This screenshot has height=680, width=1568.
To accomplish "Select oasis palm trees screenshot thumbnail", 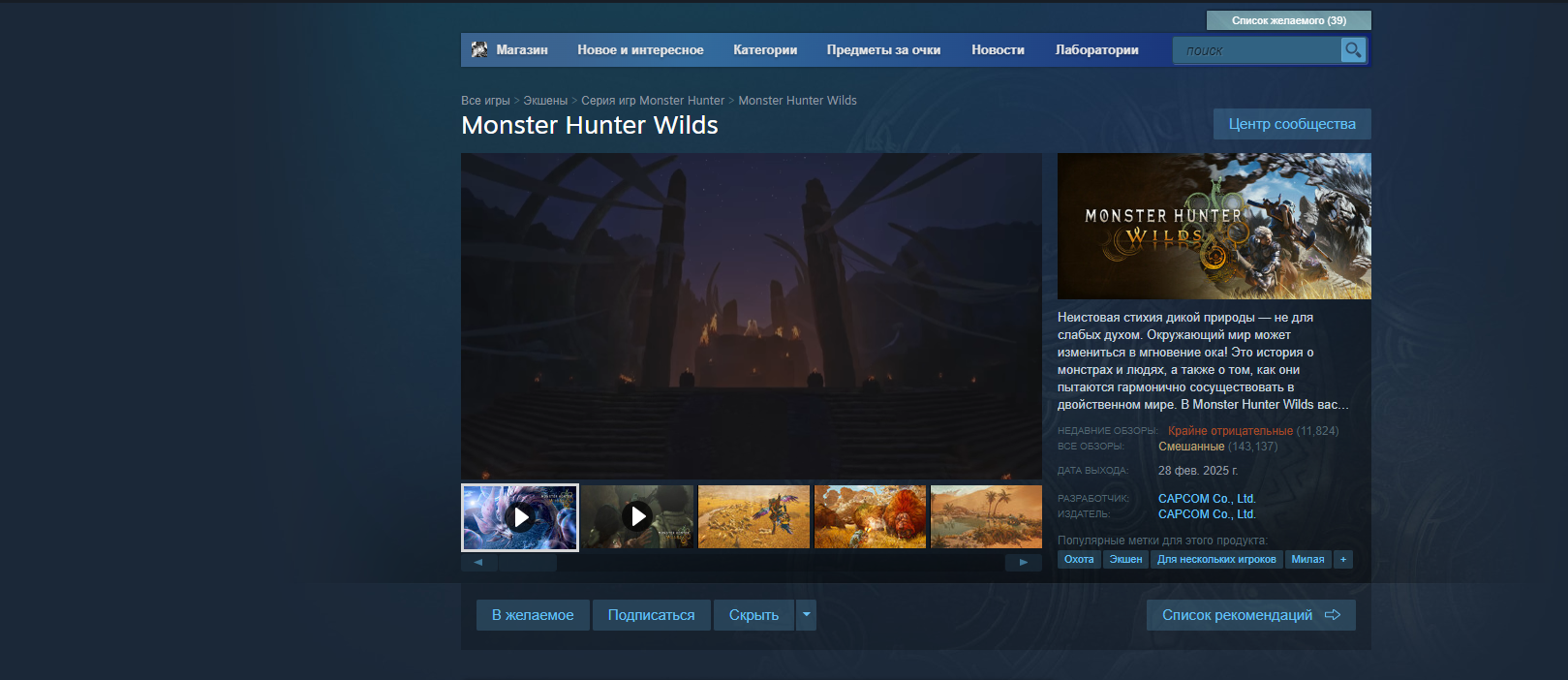I will pyautogui.click(x=986, y=517).
